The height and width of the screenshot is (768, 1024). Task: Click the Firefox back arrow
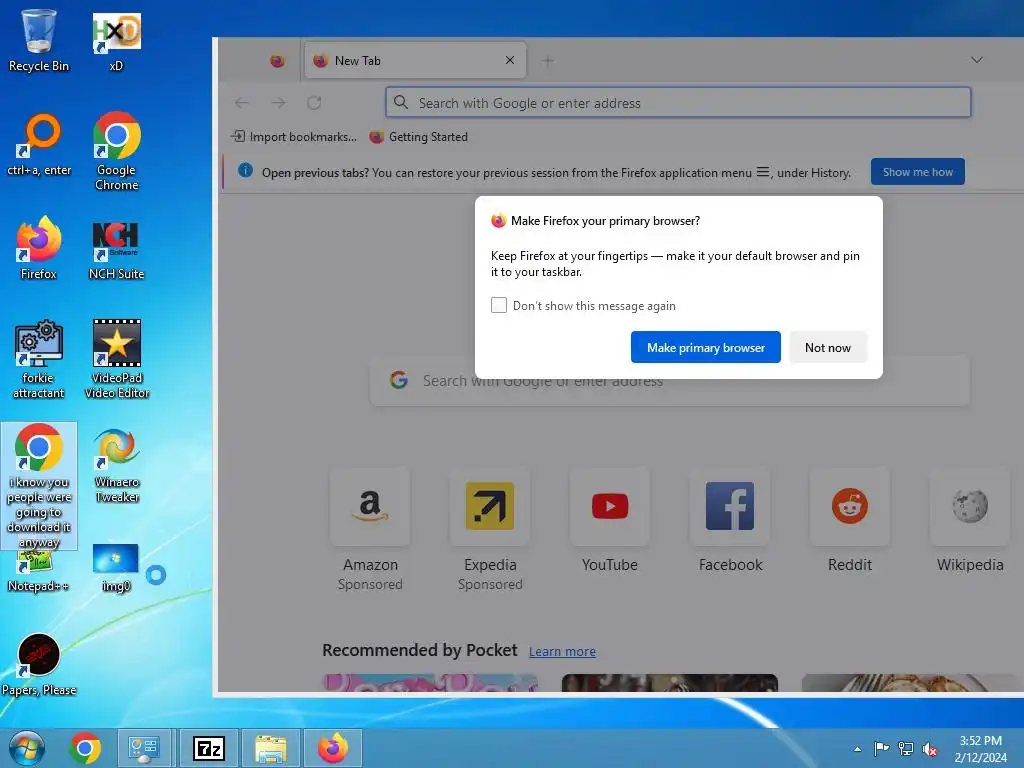pyautogui.click(x=242, y=103)
